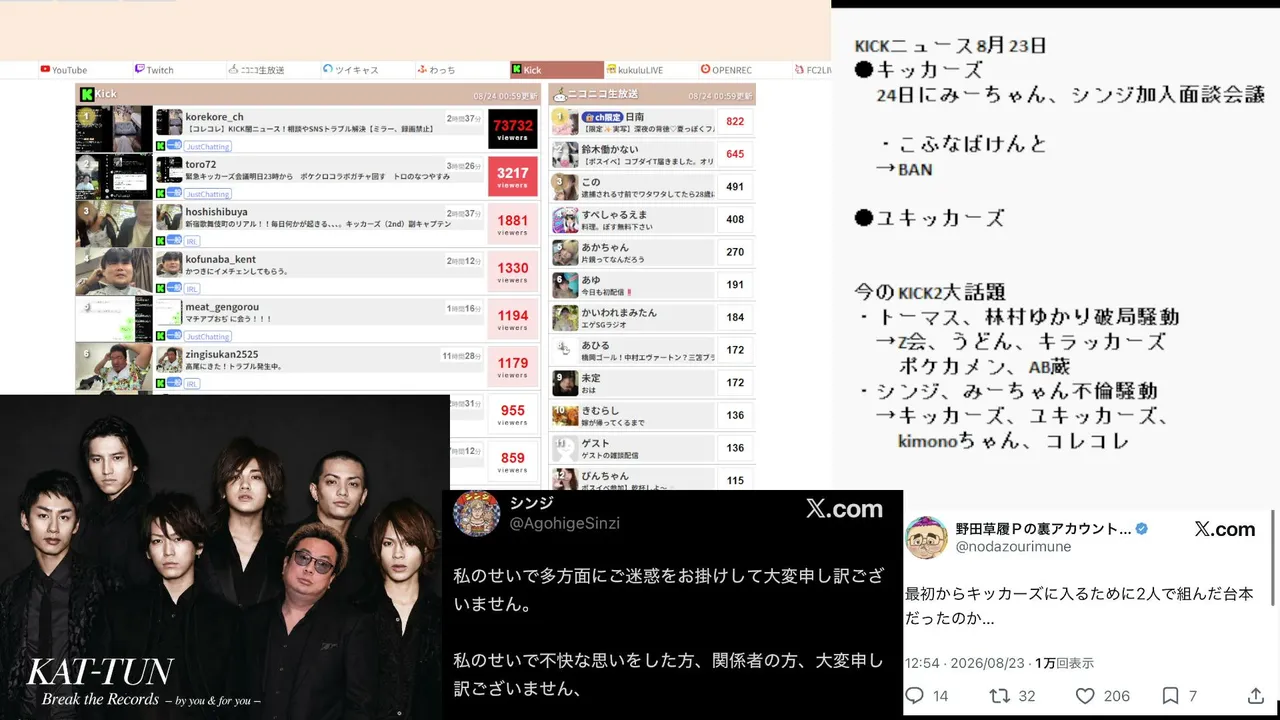Open あゆ broadcast avatar
Viewport: 1280px width, 720px height.
[566, 285]
